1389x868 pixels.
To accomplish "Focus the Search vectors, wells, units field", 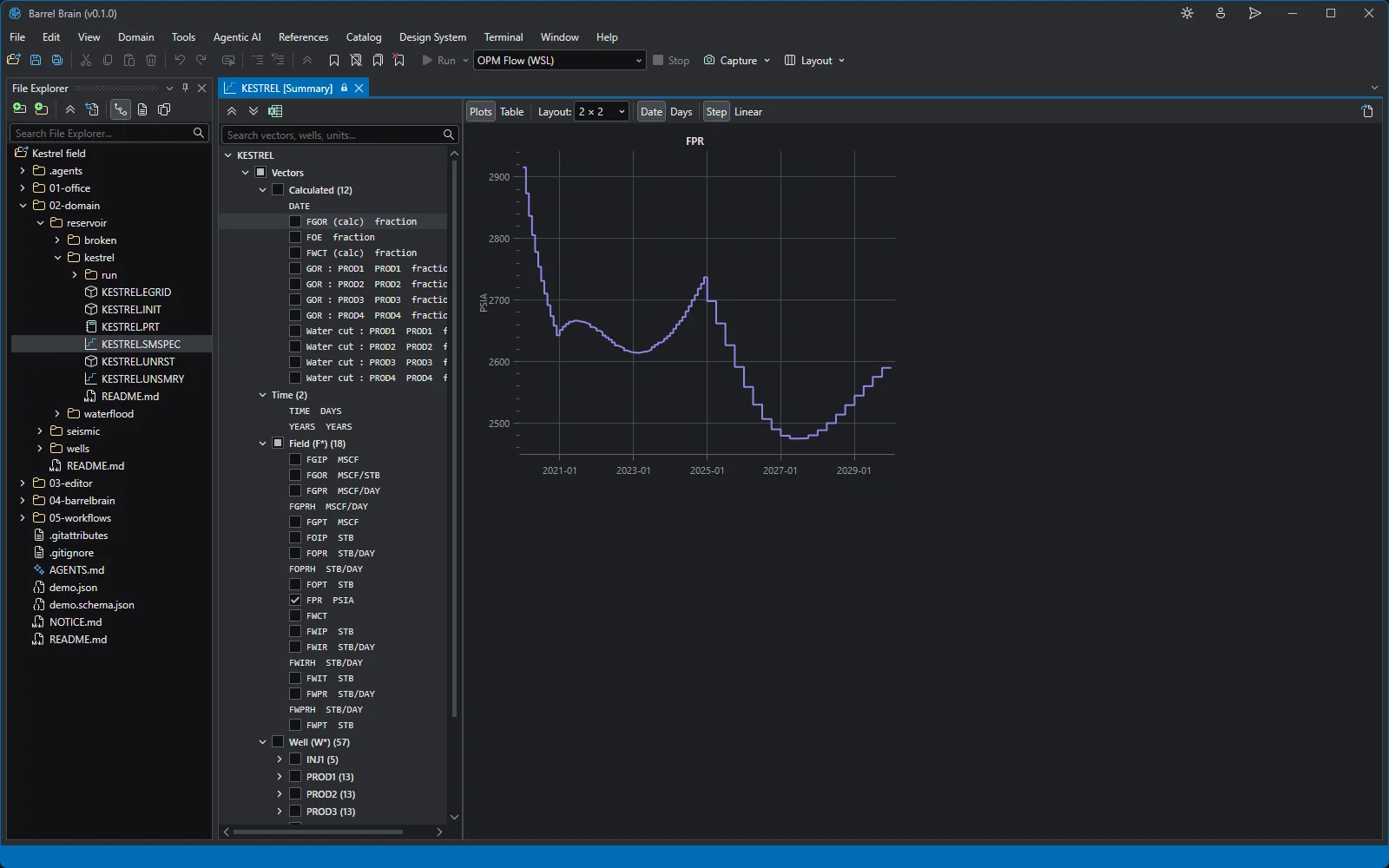I will click(x=340, y=135).
